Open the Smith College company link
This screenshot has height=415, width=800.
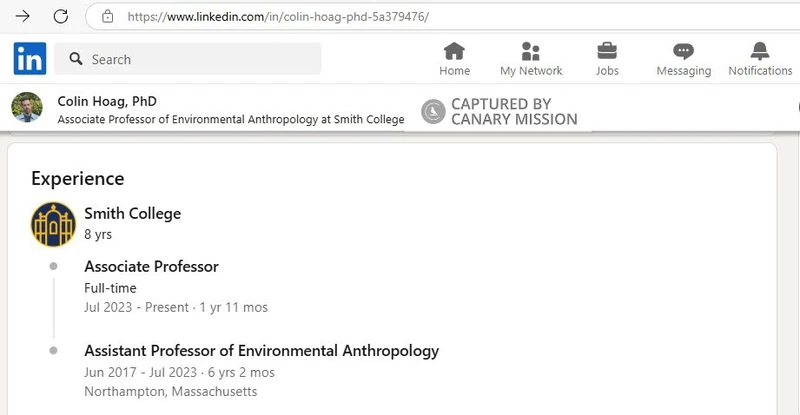(132, 213)
